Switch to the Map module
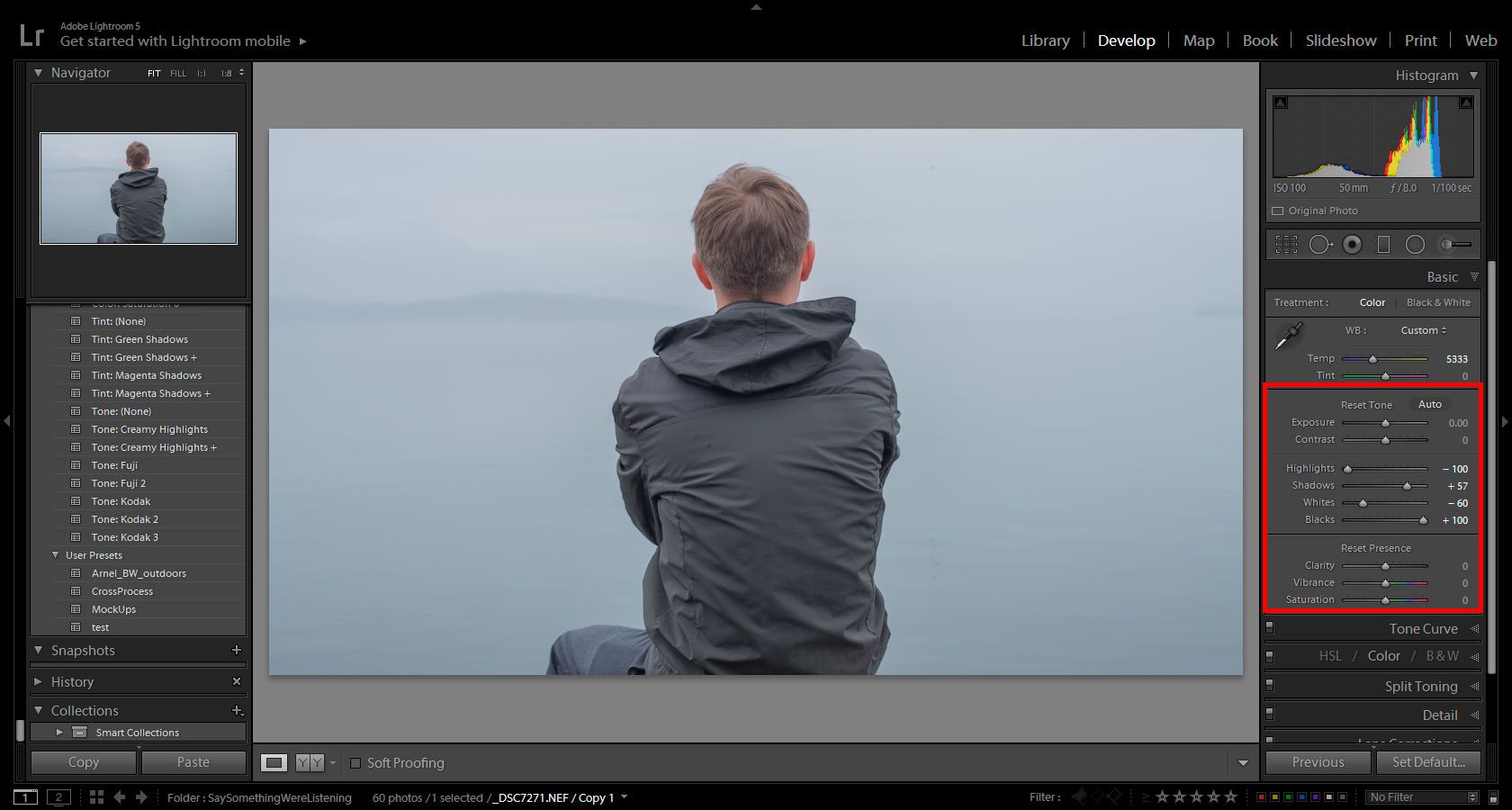Screen dimensions: 1512x810 1199,40
